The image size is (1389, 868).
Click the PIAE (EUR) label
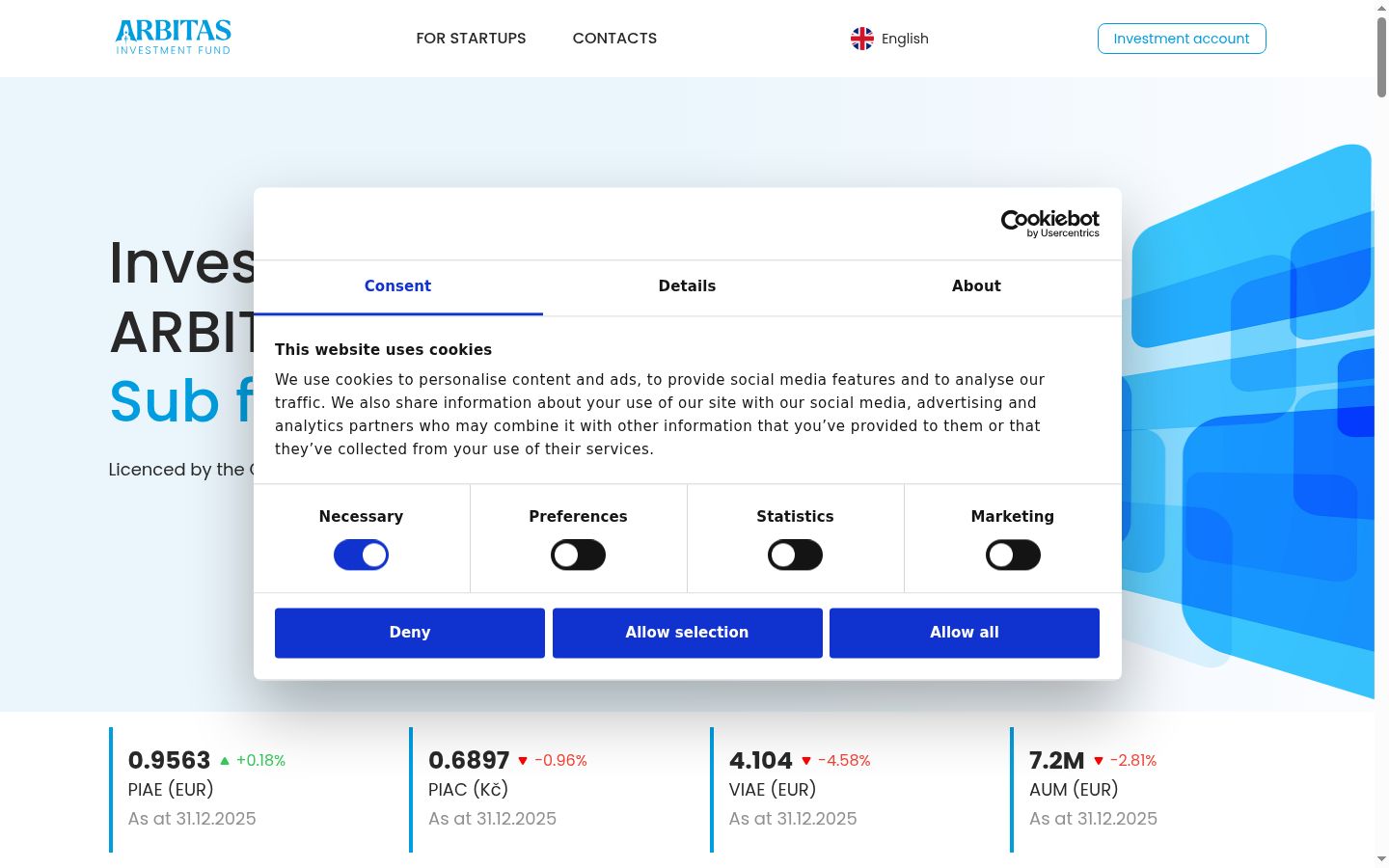coord(171,790)
